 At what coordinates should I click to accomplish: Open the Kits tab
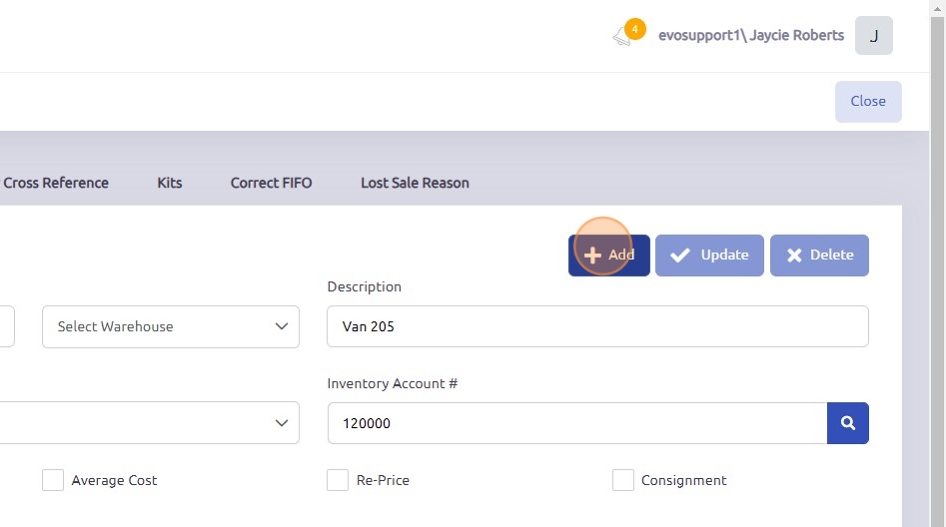[x=170, y=183]
